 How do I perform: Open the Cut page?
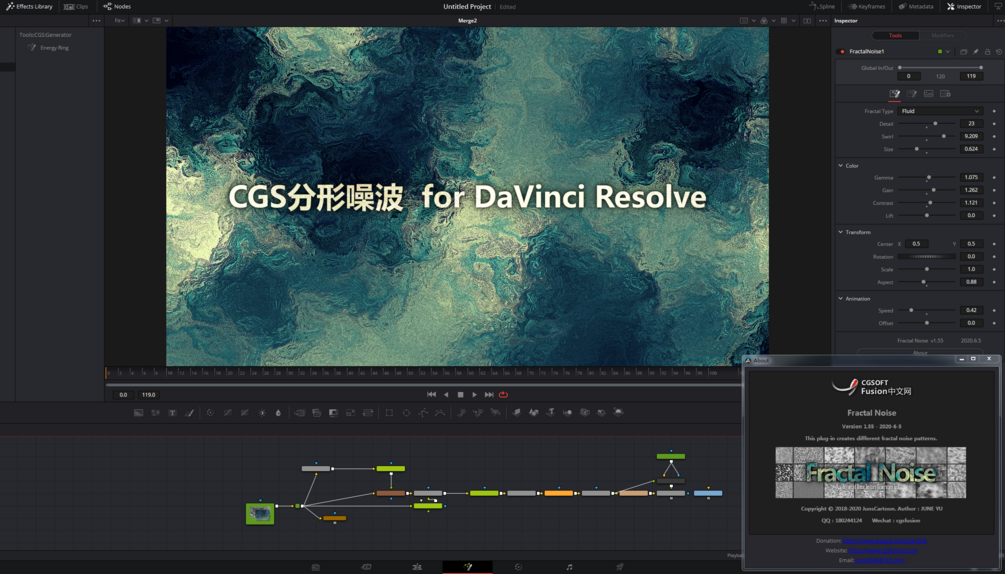tap(366, 567)
